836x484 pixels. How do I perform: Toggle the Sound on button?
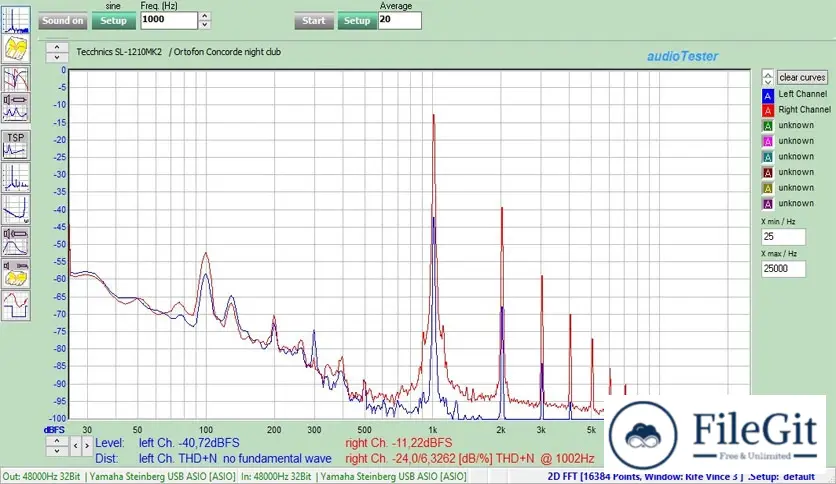[x=62, y=21]
